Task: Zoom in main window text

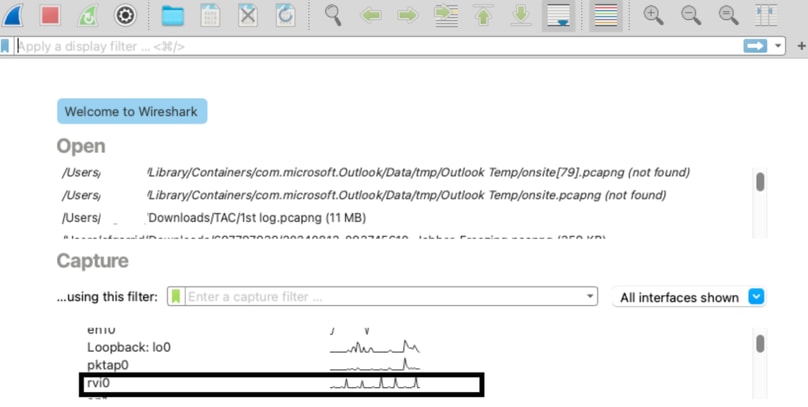Action: click(x=653, y=15)
